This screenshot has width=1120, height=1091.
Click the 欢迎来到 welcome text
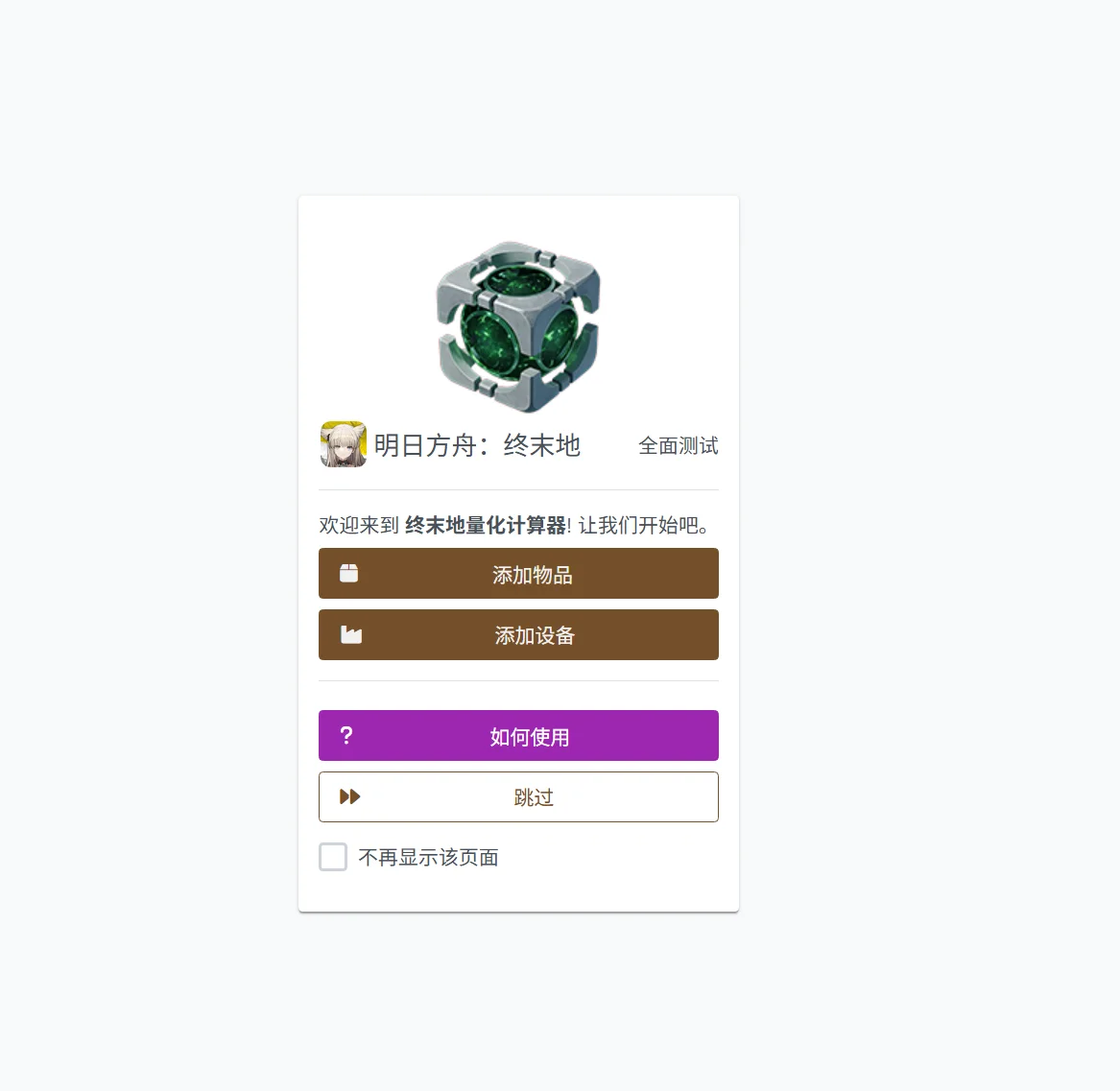pyautogui.click(x=359, y=526)
